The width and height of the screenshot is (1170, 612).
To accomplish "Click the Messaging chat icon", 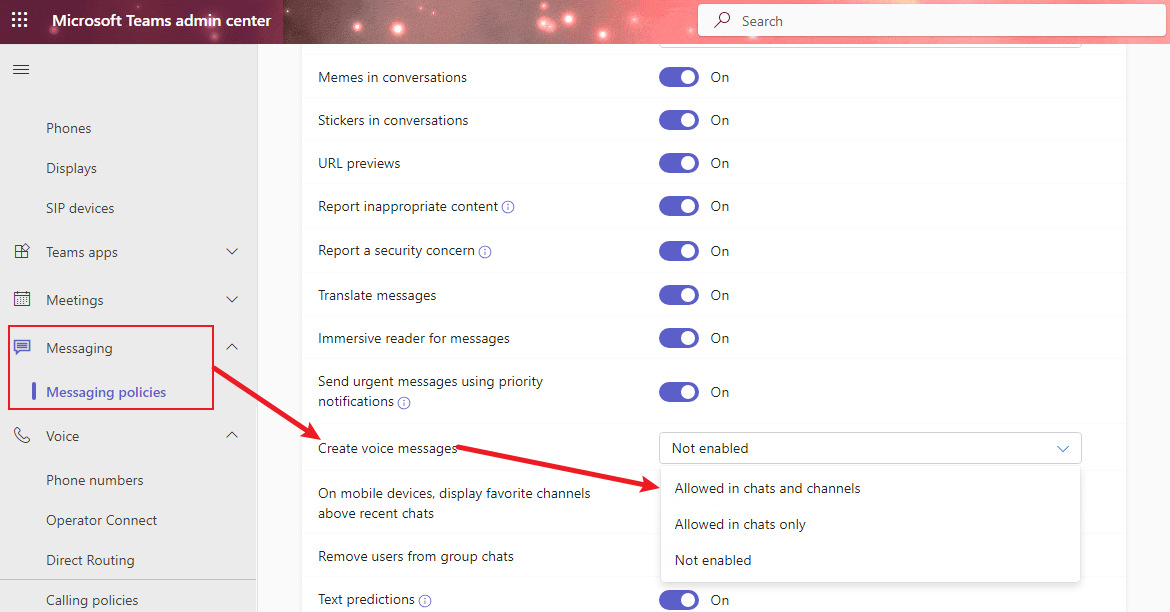I will (22, 347).
